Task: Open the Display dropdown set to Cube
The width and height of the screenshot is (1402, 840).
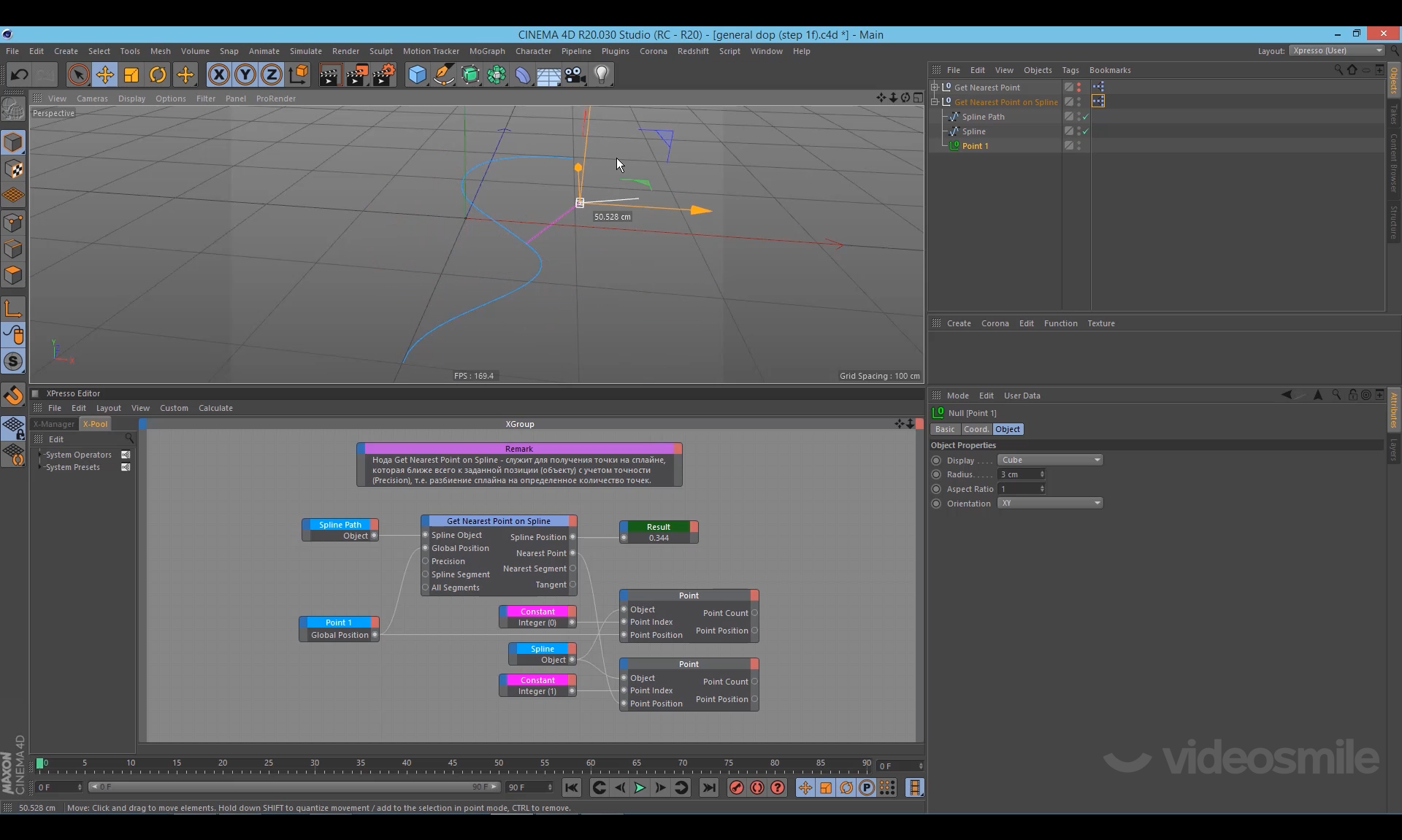Action: point(1049,460)
